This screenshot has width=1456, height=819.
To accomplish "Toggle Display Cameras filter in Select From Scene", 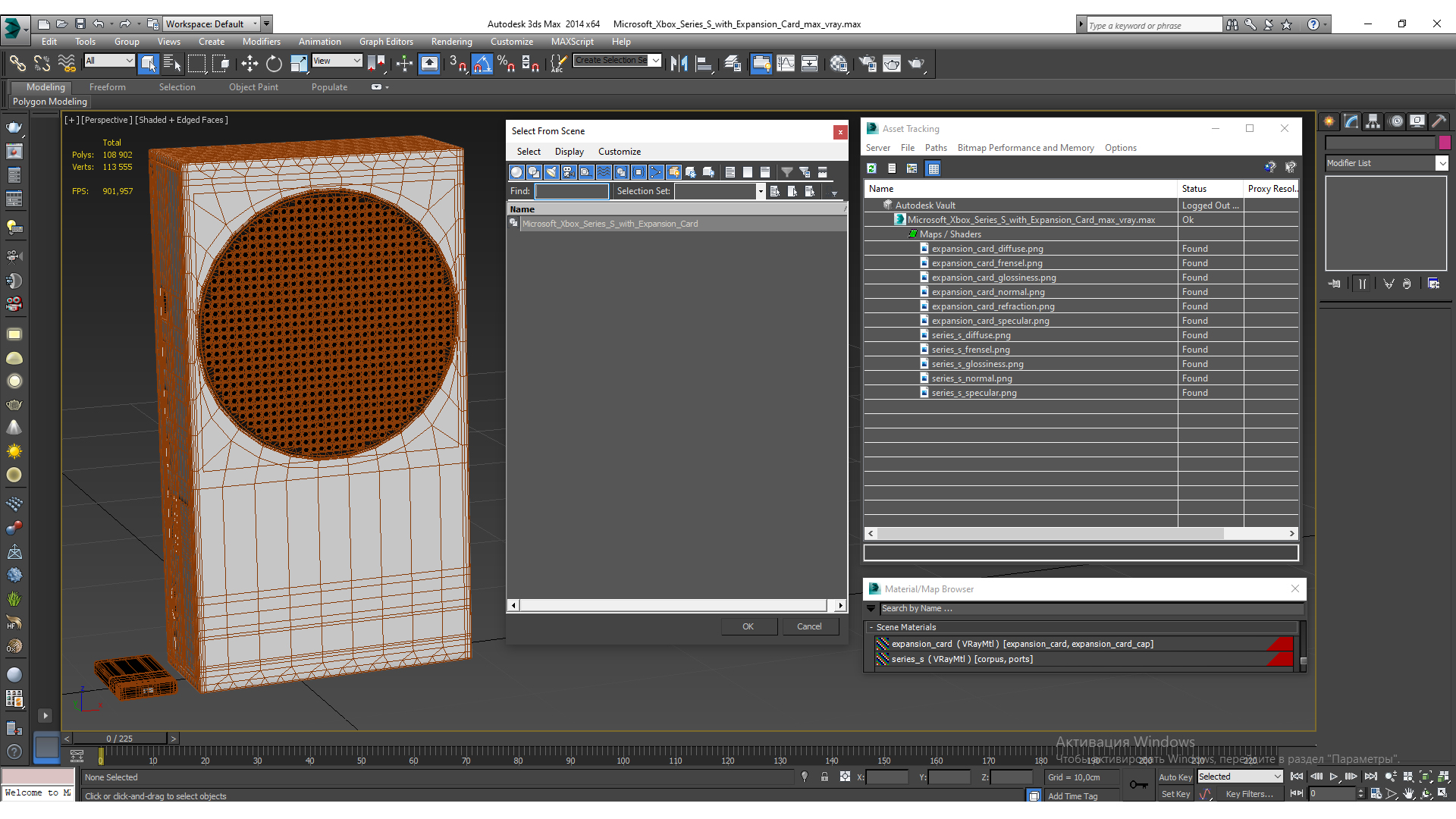I will pyautogui.click(x=569, y=172).
